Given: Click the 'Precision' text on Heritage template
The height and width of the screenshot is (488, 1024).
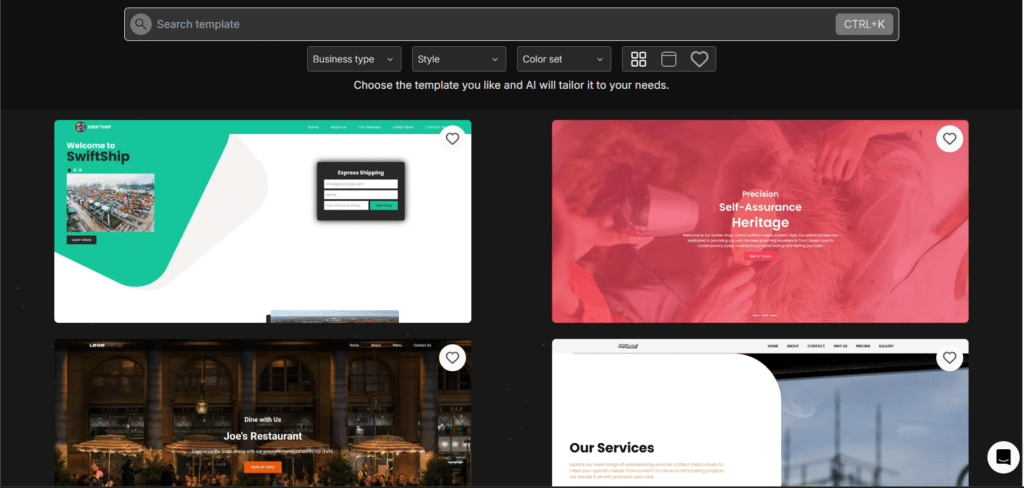Looking at the screenshot, I should [760, 194].
